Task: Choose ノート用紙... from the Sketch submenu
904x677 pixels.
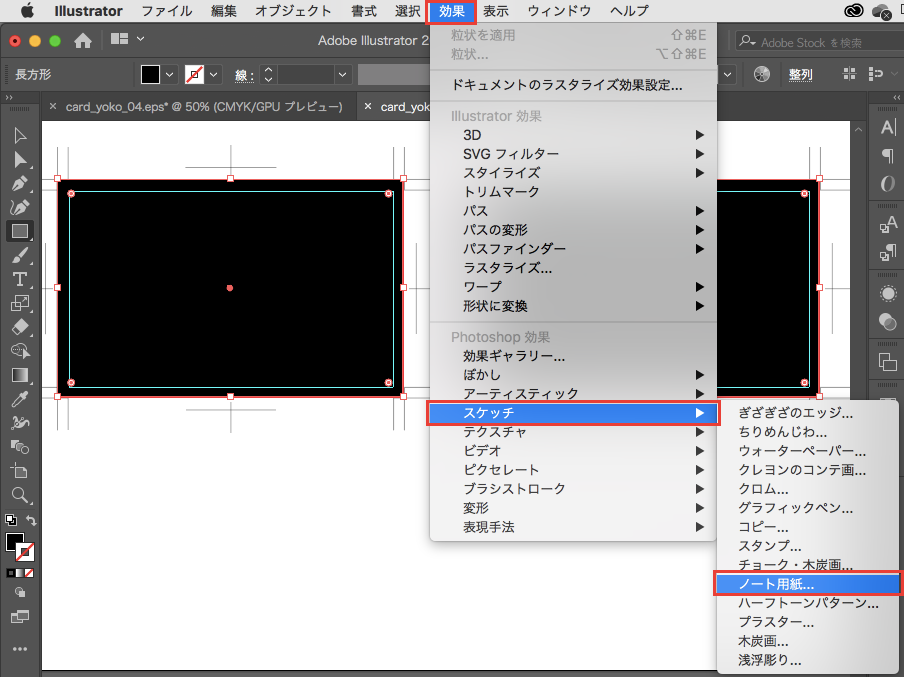Action: [776, 584]
